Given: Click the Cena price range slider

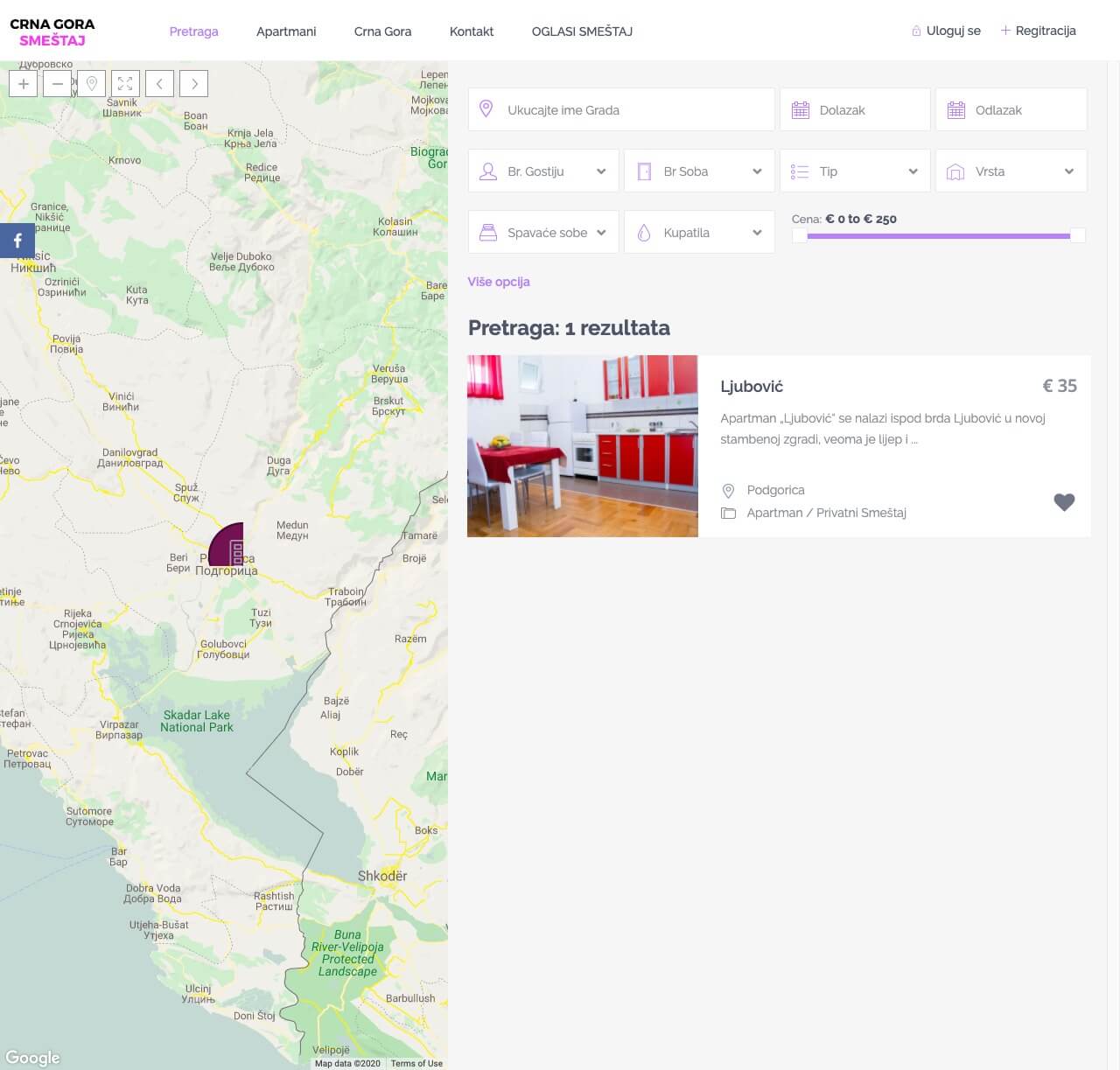Looking at the screenshot, I should [938, 235].
